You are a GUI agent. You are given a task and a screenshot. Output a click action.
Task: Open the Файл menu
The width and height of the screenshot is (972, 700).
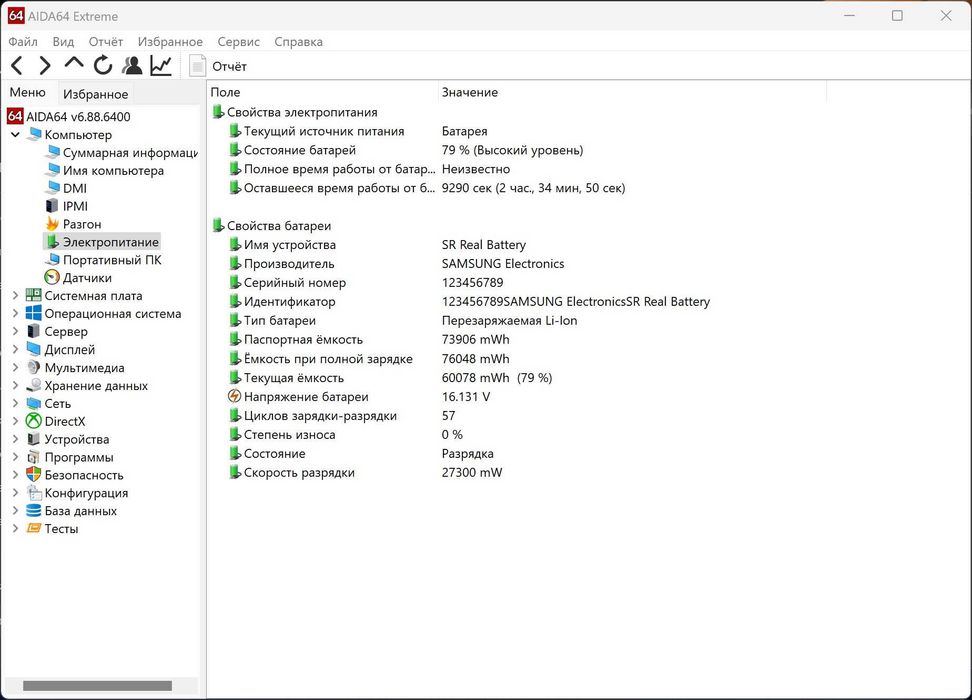coord(23,42)
